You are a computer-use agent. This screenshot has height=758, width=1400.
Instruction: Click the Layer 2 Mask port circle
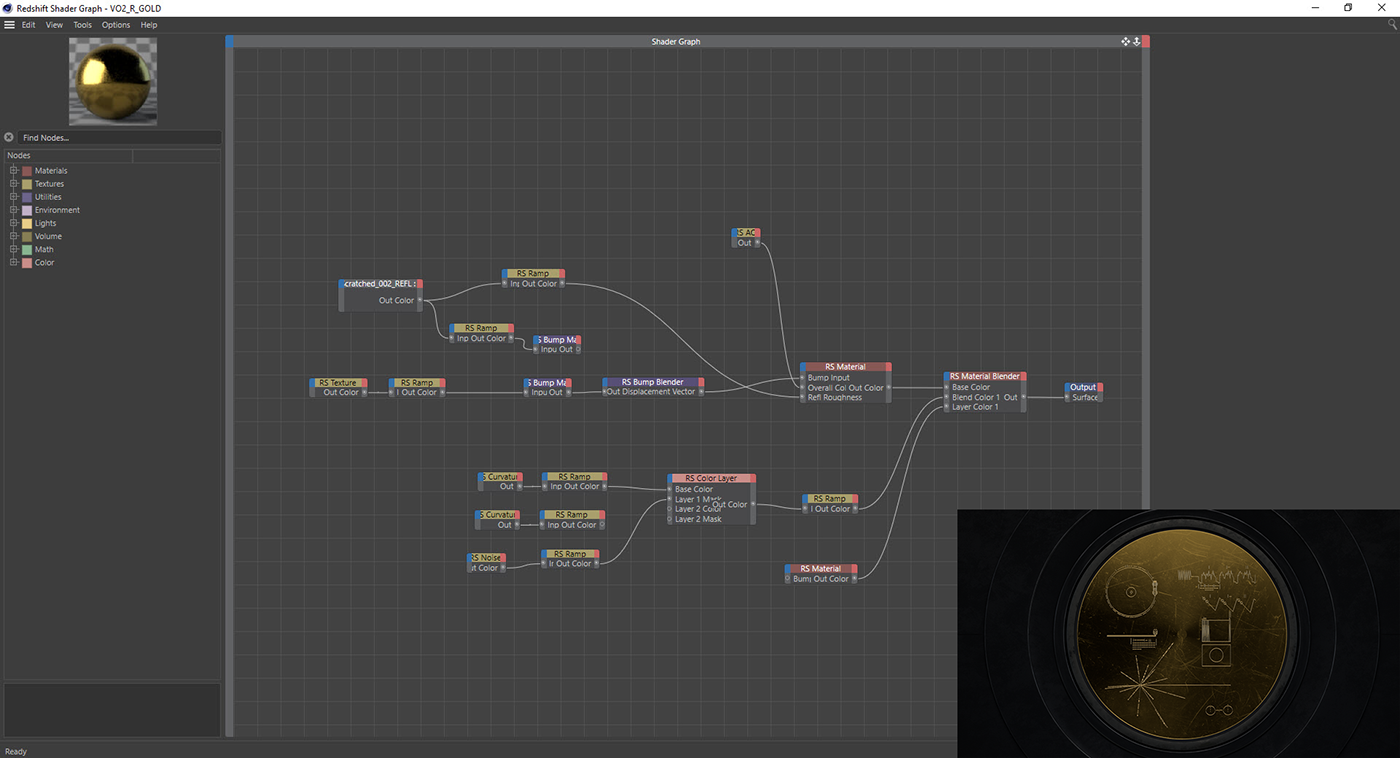tap(670, 519)
